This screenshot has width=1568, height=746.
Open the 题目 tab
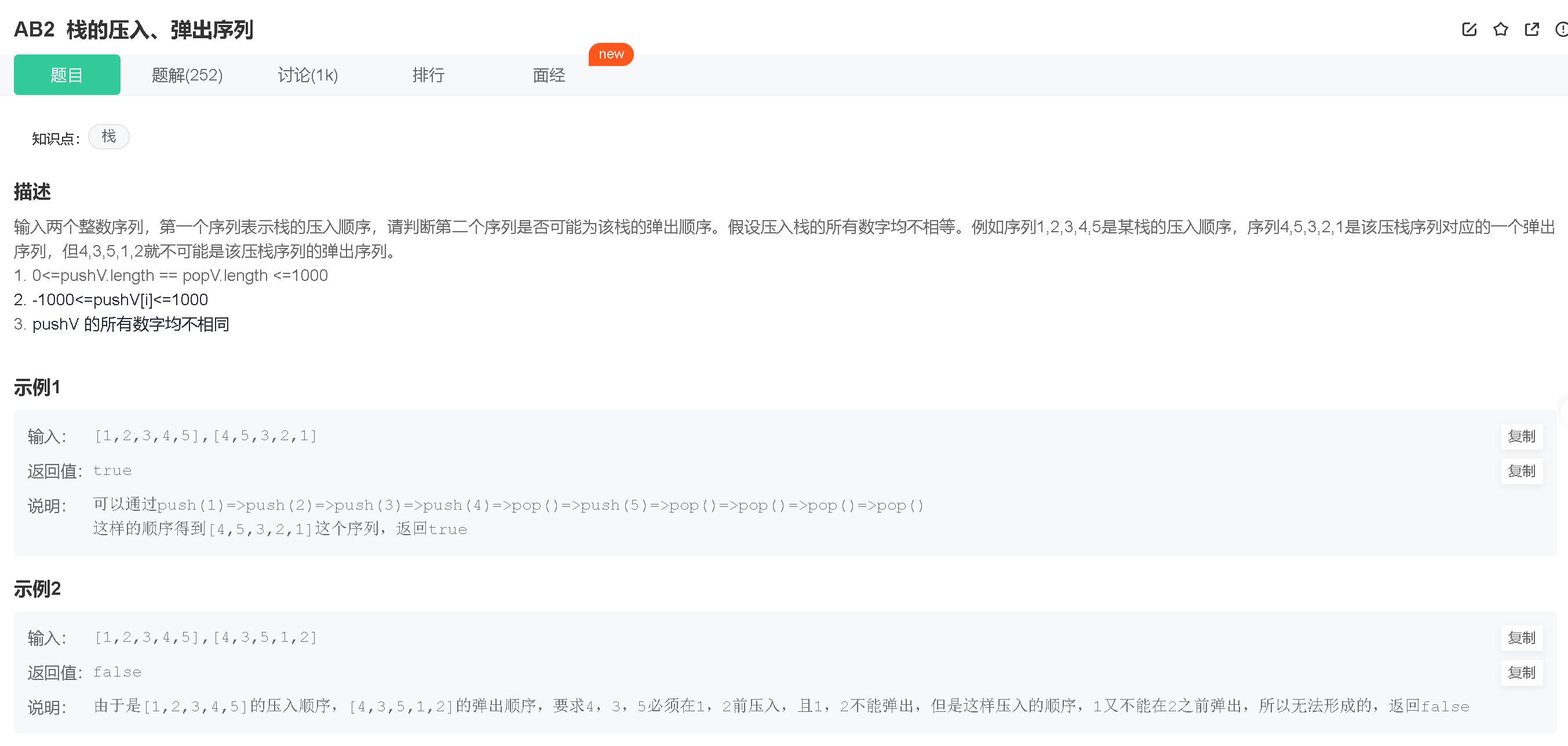(x=67, y=75)
